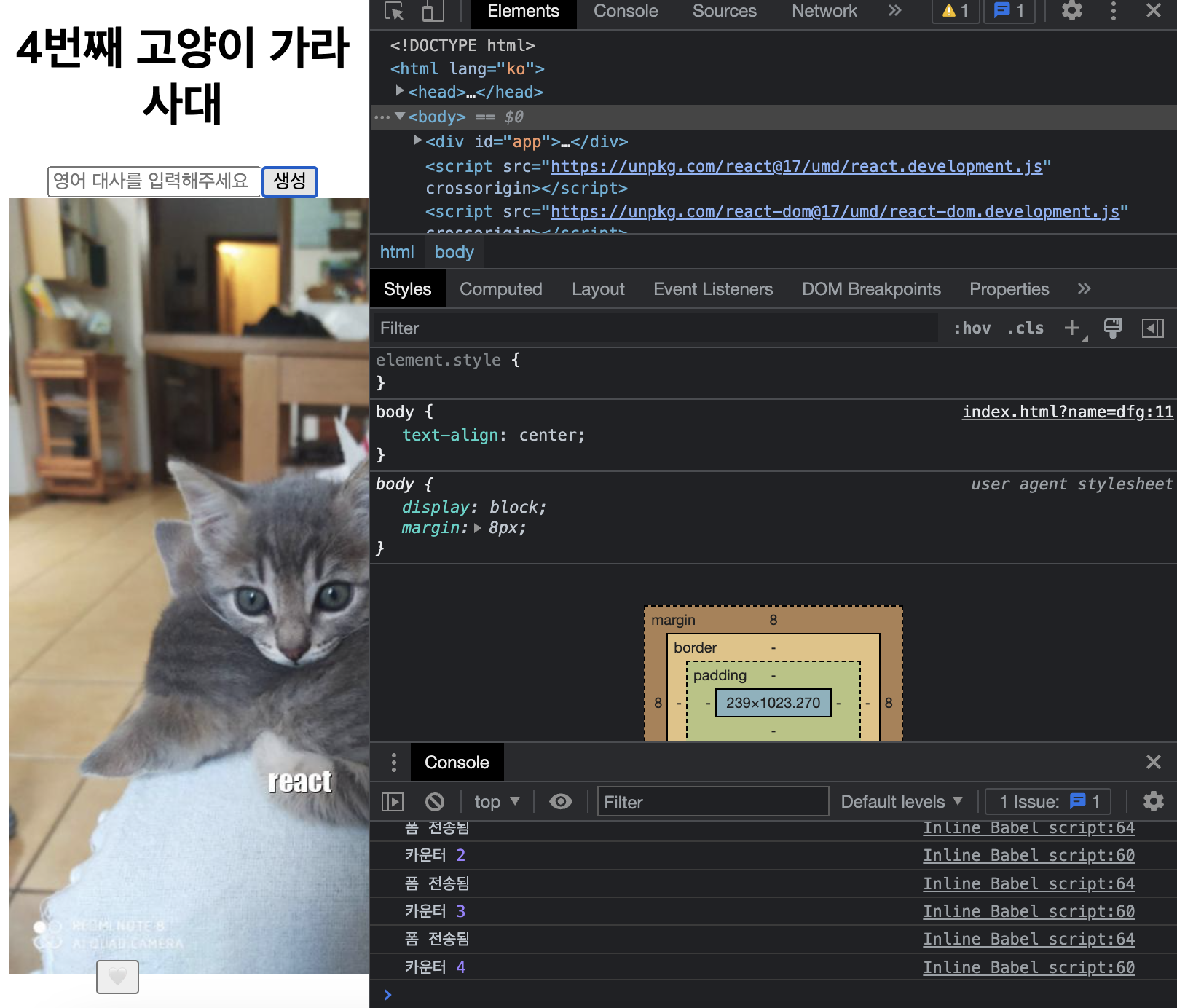Open the console drawer three-dot menu
The image size is (1177, 1008).
pyautogui.click(x=393, y=763)
